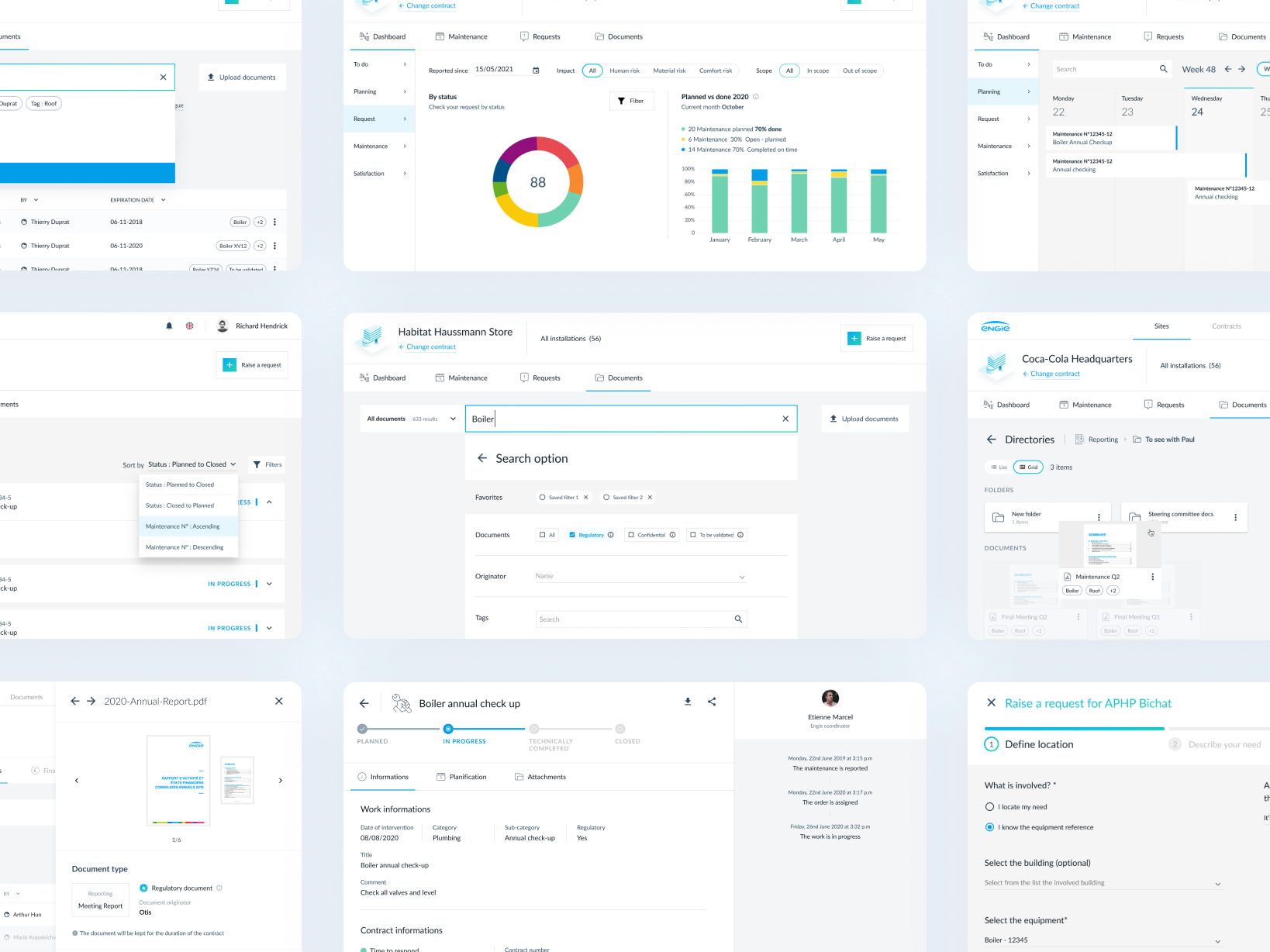Show info for Planned vs done 2020
The image size is (1270, 952).
(756, 97)
